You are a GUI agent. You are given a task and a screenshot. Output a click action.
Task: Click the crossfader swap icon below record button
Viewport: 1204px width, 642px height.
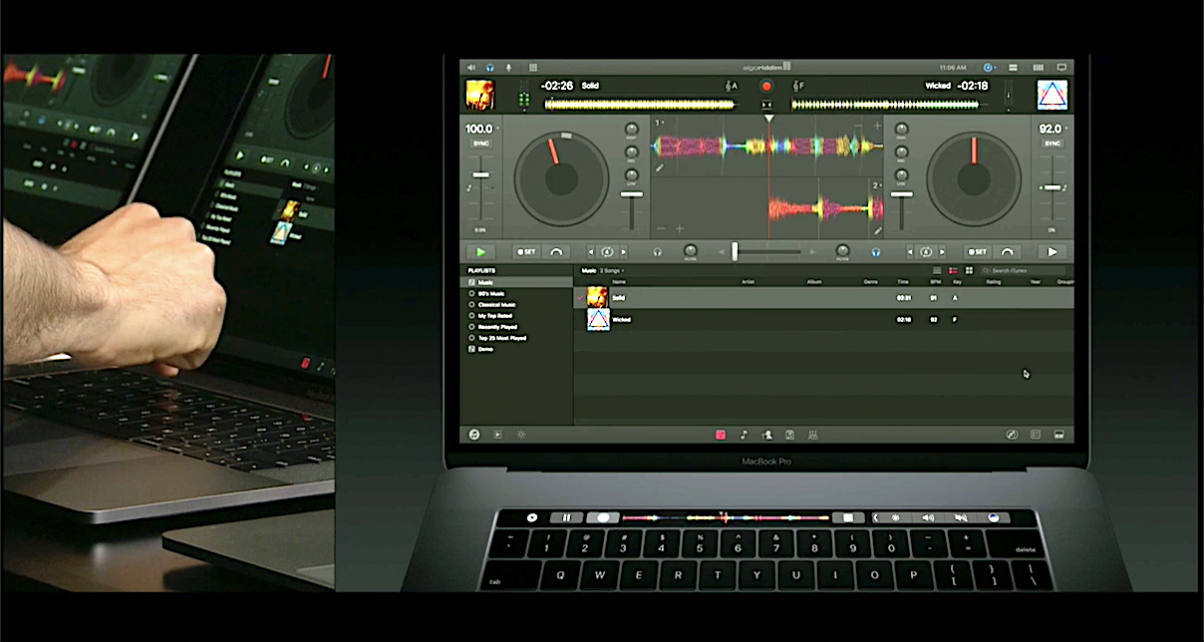tap(767, 104)
